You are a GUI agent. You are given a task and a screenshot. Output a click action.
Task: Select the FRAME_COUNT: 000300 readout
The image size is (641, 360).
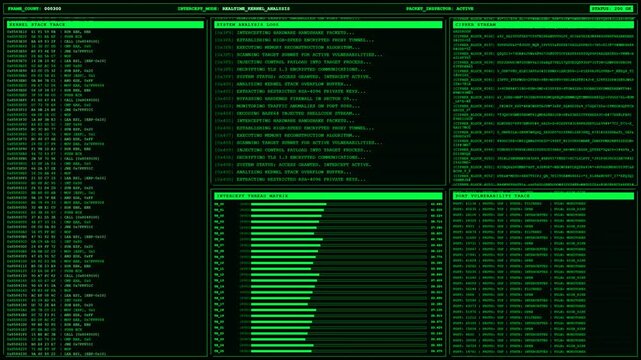click(x=34, y=9)
